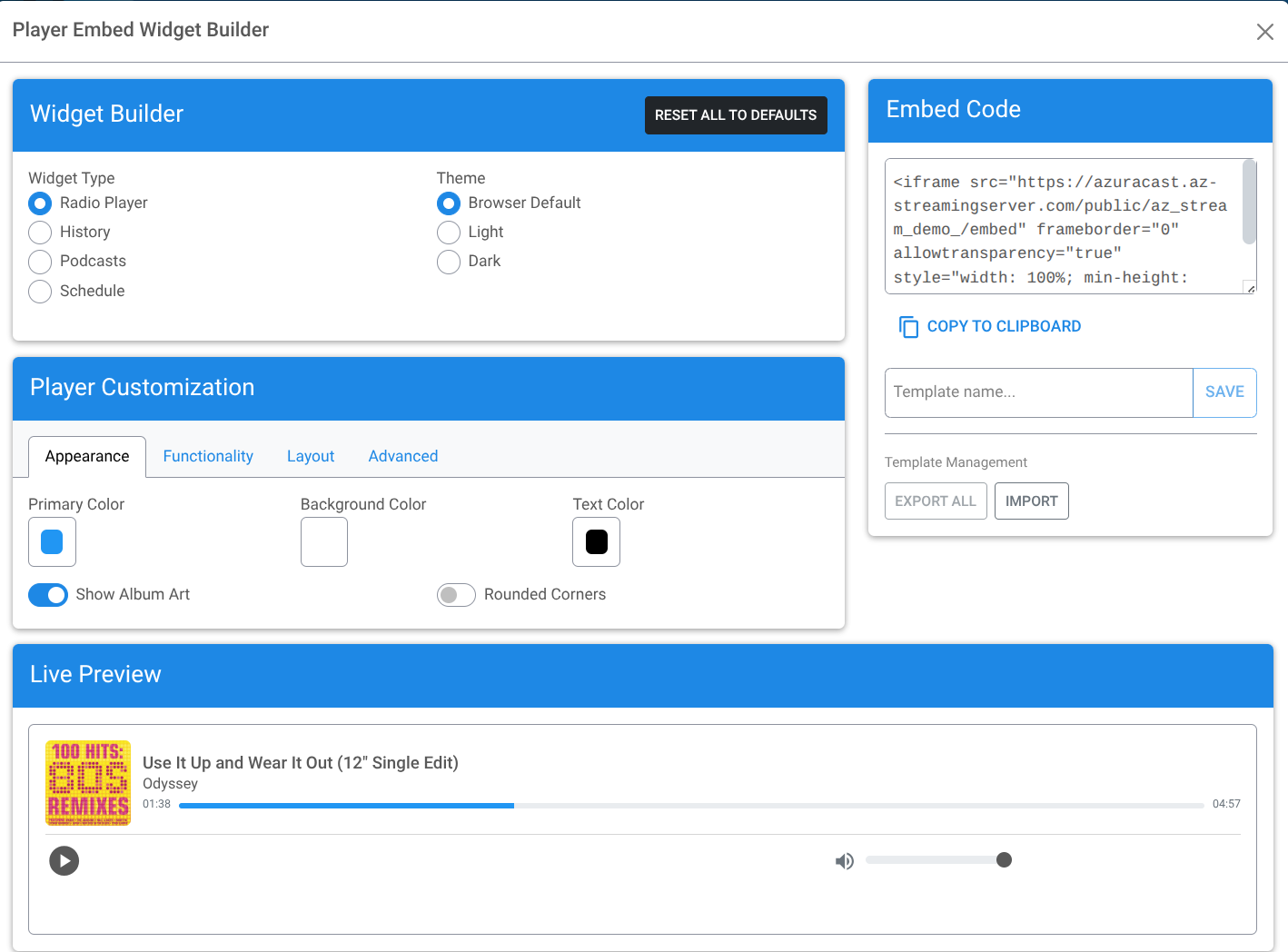Click the copy to clipboard icon
Image resolution: width=1288 pixels, height=952 pixels.
908,327
